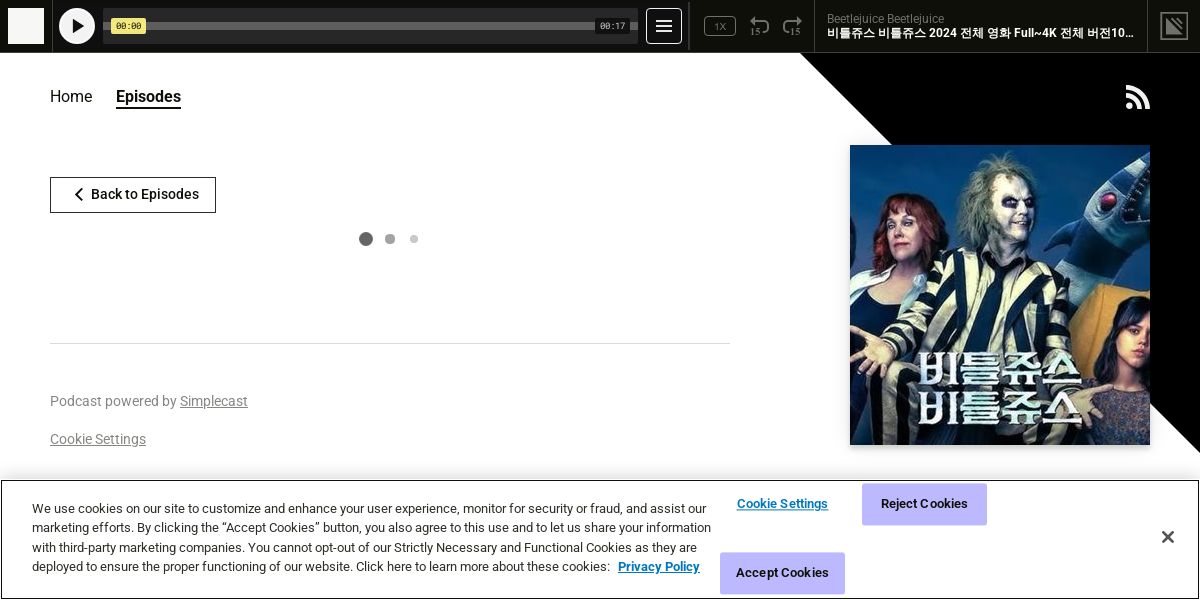Viewport: 1200px width, 600px height.
Task: Click the 00:00 current time label
Action: (x=128, y=26)
